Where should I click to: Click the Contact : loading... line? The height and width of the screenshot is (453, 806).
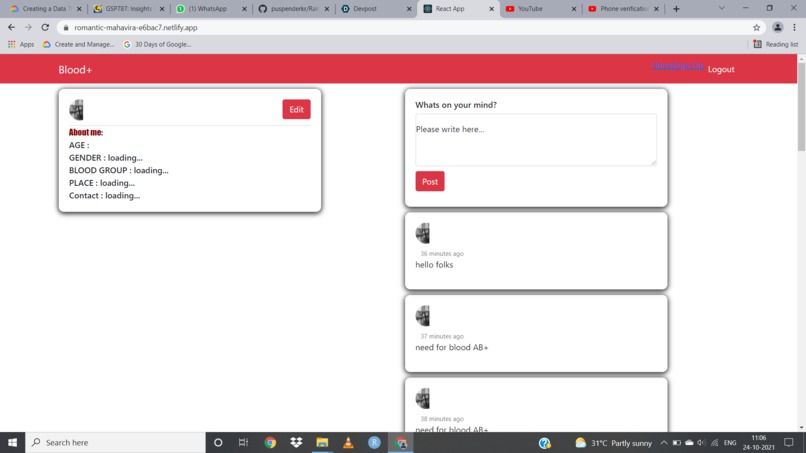104,195
